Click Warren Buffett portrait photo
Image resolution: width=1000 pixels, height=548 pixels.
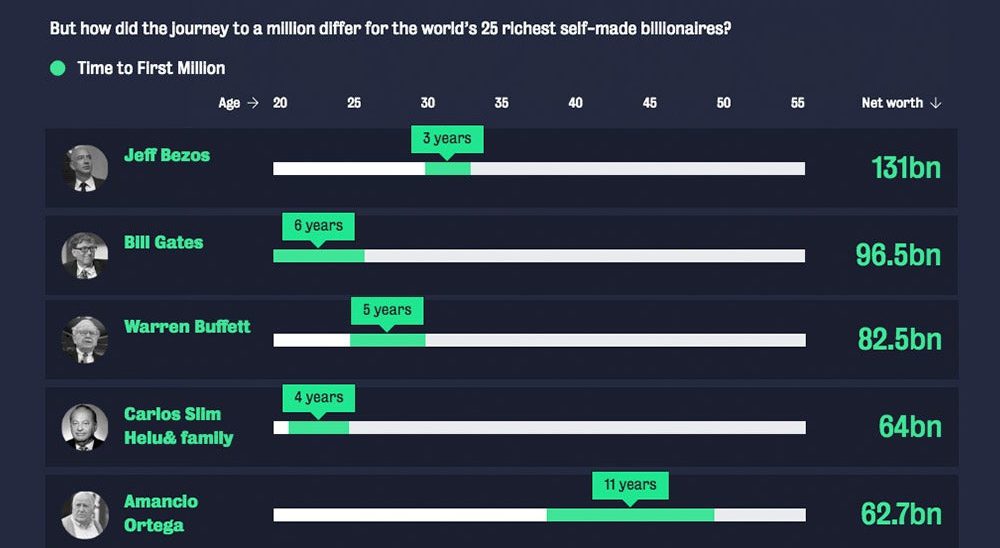(85, 339)
